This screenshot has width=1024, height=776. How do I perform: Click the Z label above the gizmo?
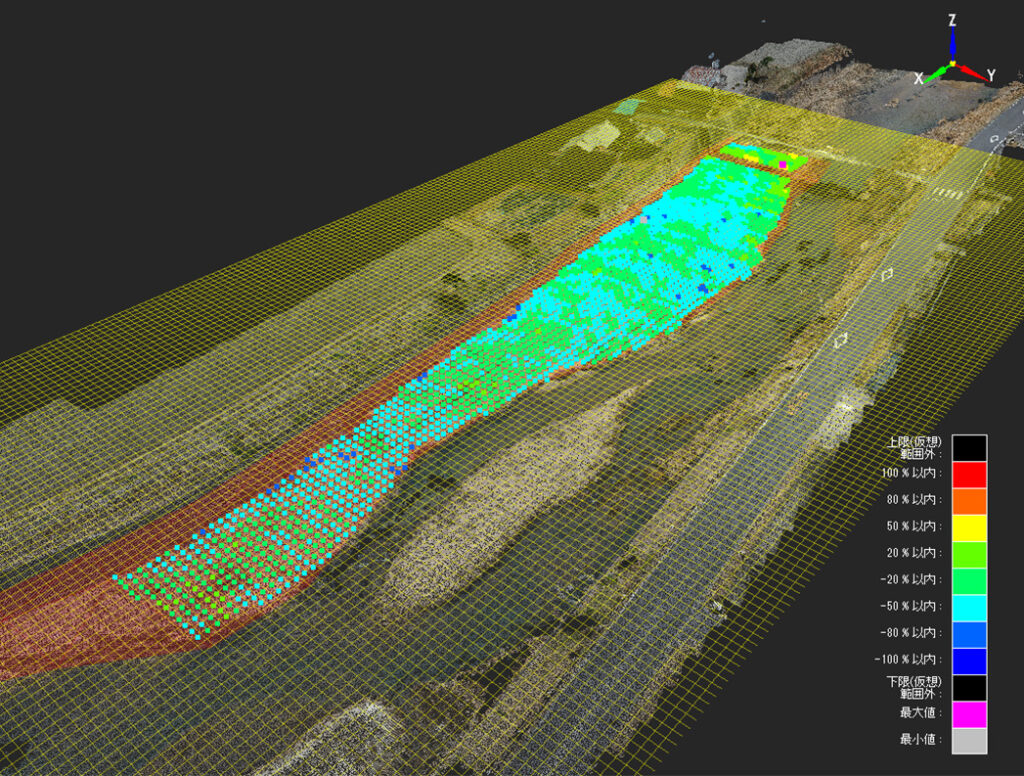coord(952,20)
